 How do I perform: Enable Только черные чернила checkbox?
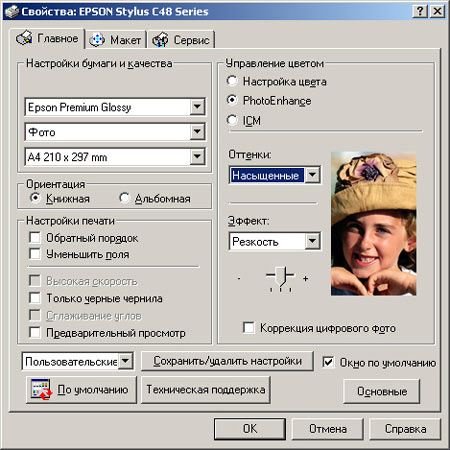[x=35, y=298]
